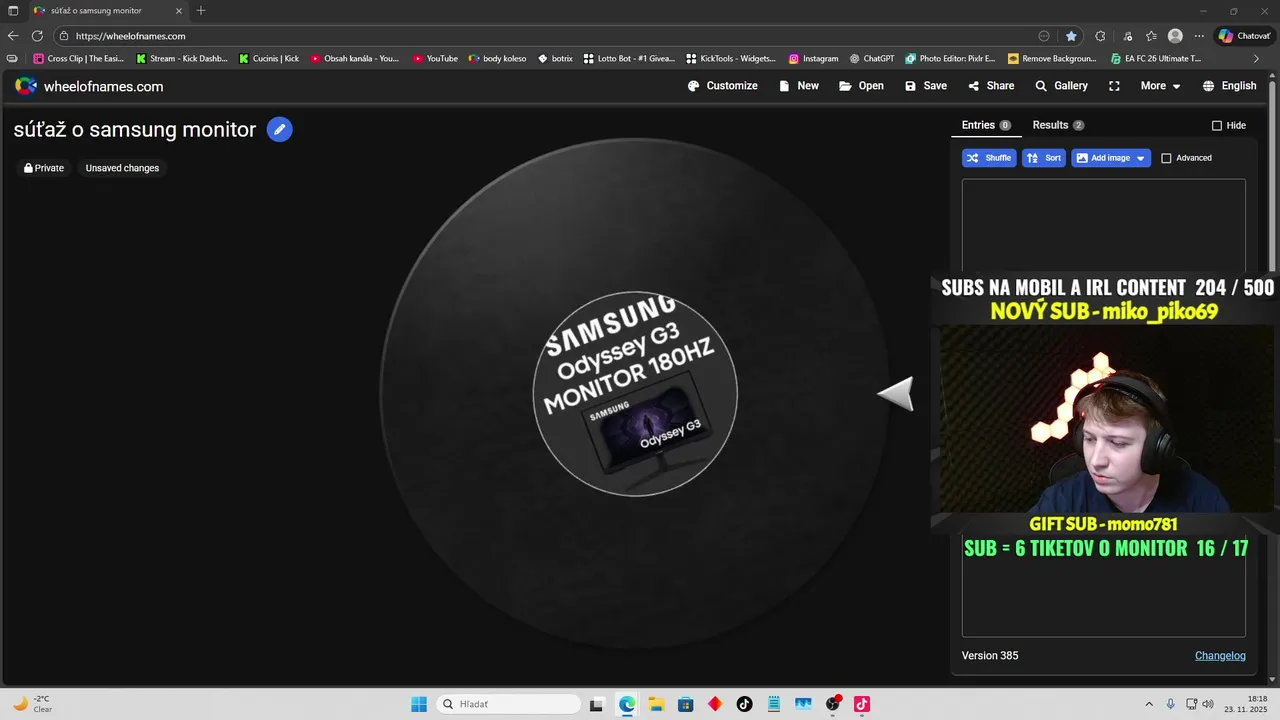Show hidden tray icons chevron

tap(1149, 704)
